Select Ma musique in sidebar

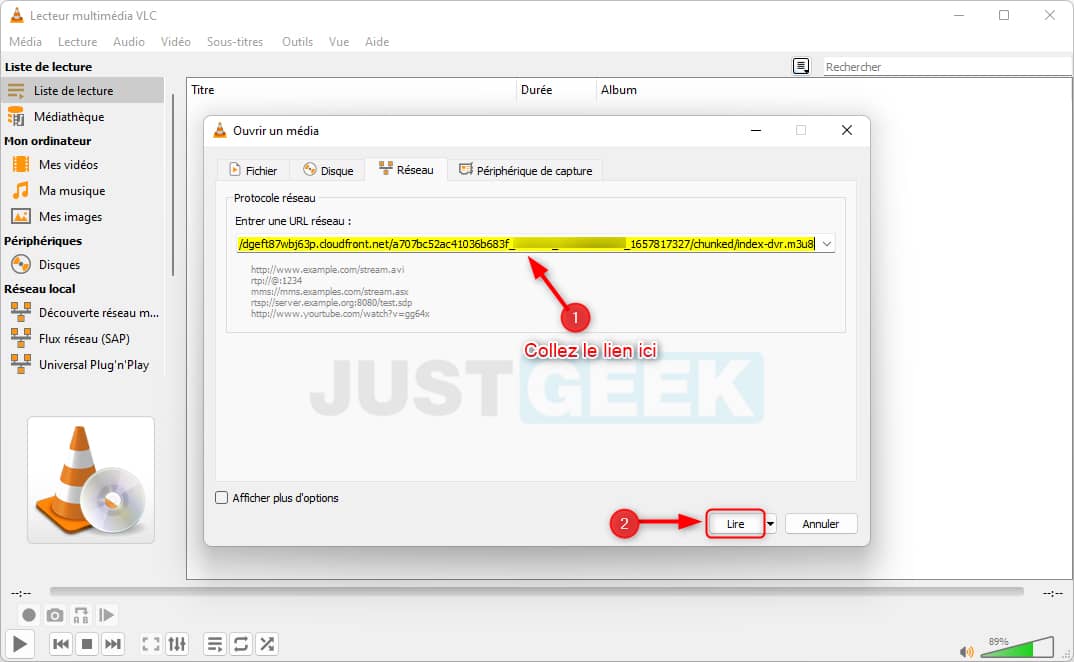click(82, 191)
